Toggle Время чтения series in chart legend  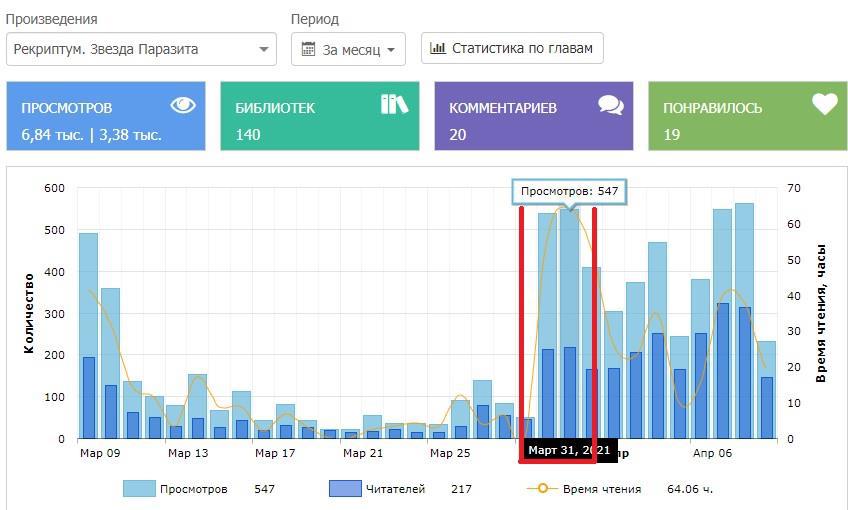pyautogui.click(x=601, y=489)
